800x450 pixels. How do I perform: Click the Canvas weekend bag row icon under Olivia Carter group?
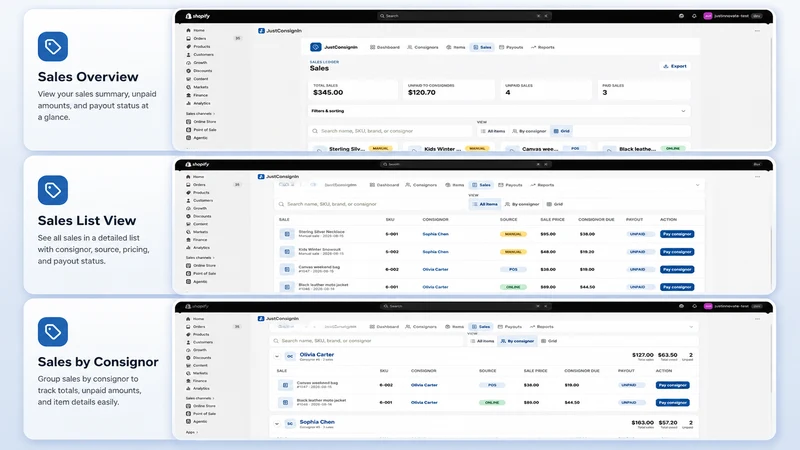point(285,385)
